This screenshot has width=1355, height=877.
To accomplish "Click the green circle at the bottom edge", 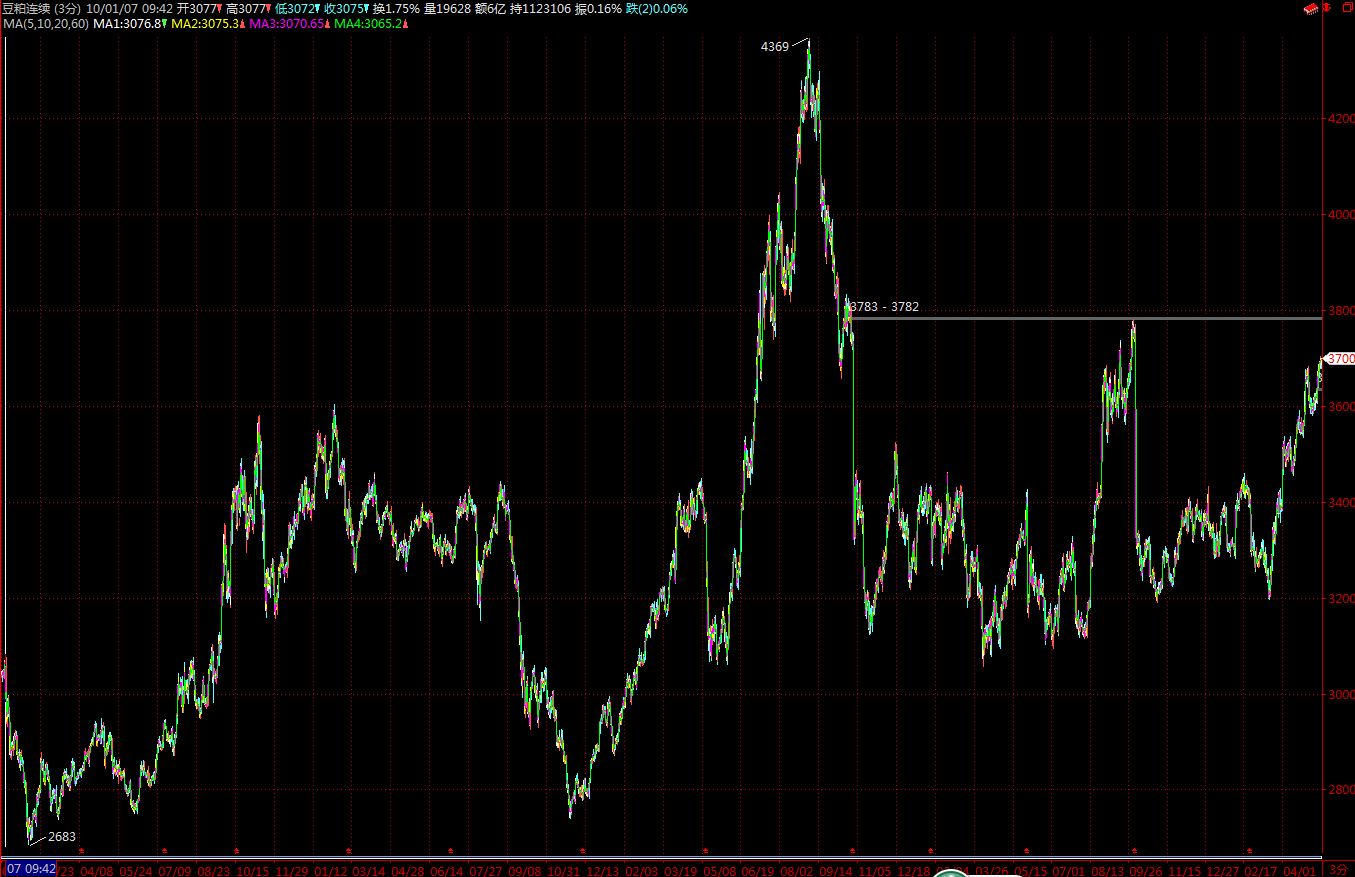I will pyautogui.click(x=949, y=874).
